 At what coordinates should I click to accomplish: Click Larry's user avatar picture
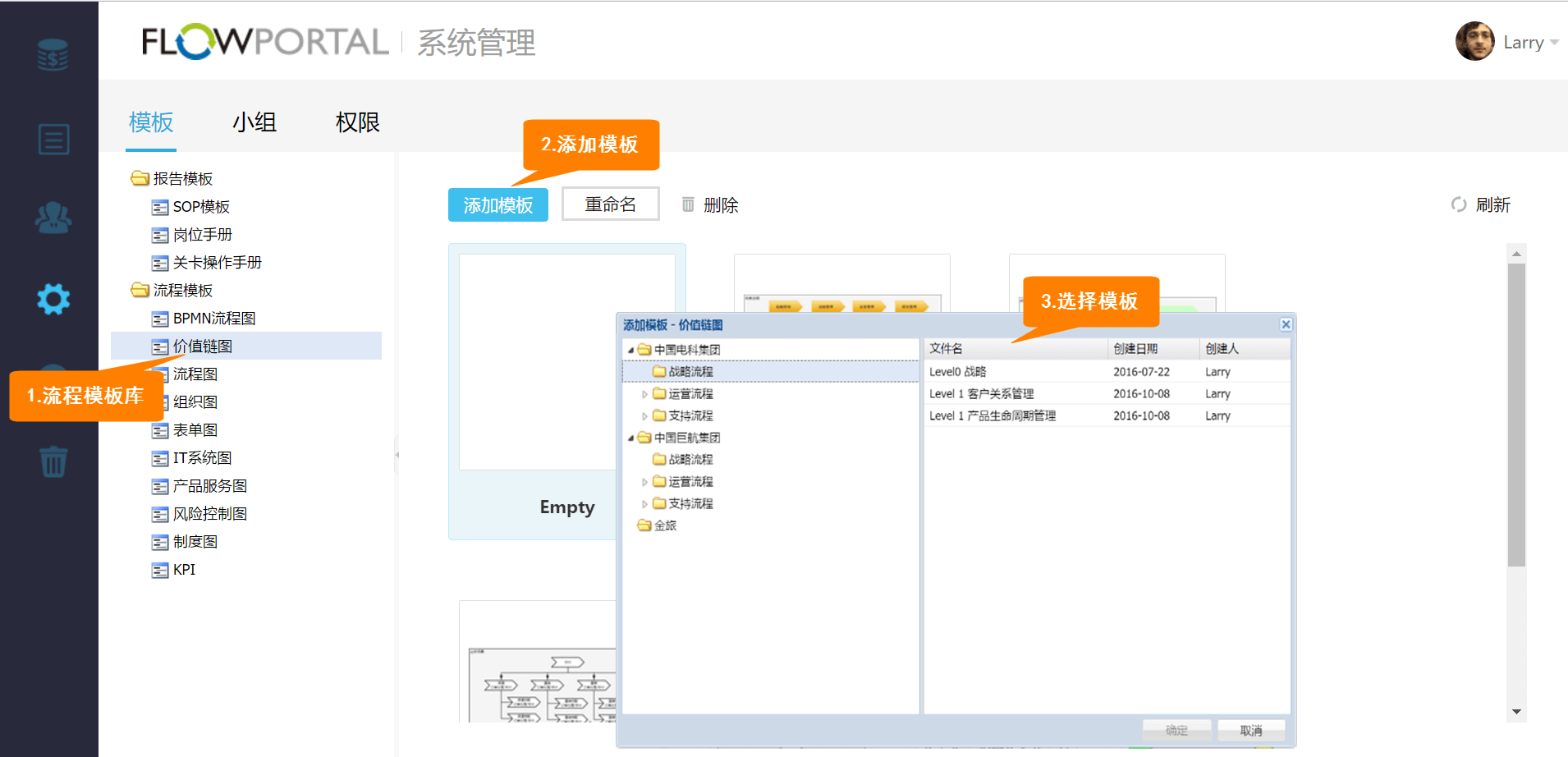pos(1474,41)
